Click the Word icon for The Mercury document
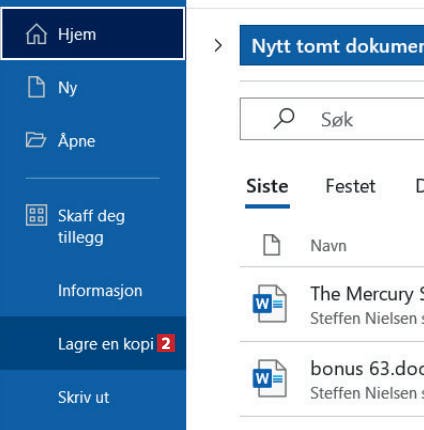This screenshot has height=430, width=424. (x=270, y=304)
